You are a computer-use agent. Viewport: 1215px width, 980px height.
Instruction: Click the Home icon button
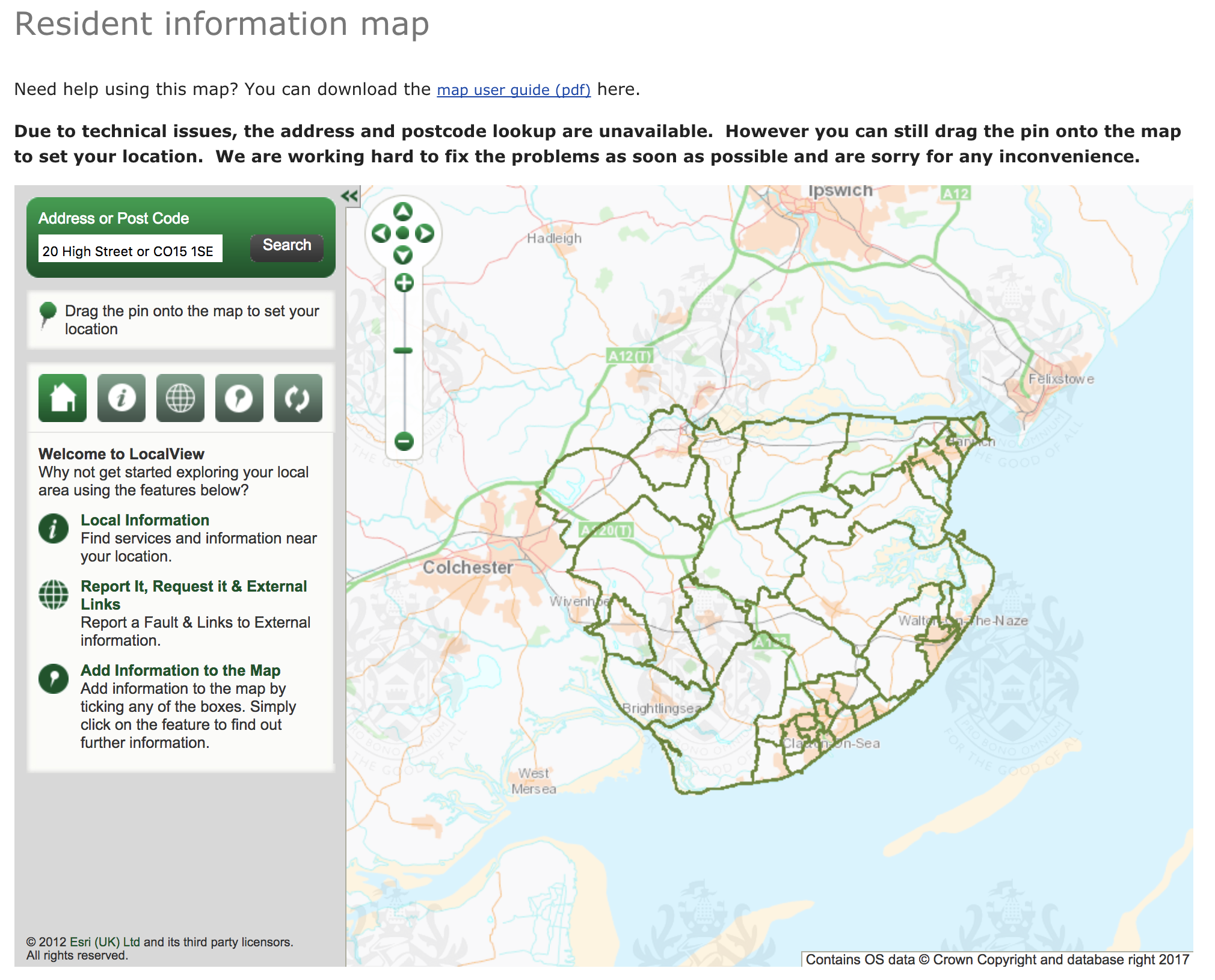click(63, 398)
